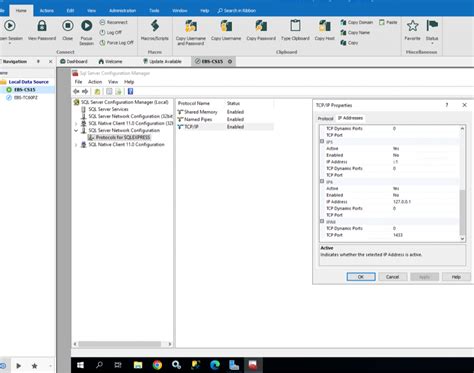This screenshot has height=373, width=474.
Task: Switch to the Welcome tab
Action: pyautogui.click(x=110, y=61)
